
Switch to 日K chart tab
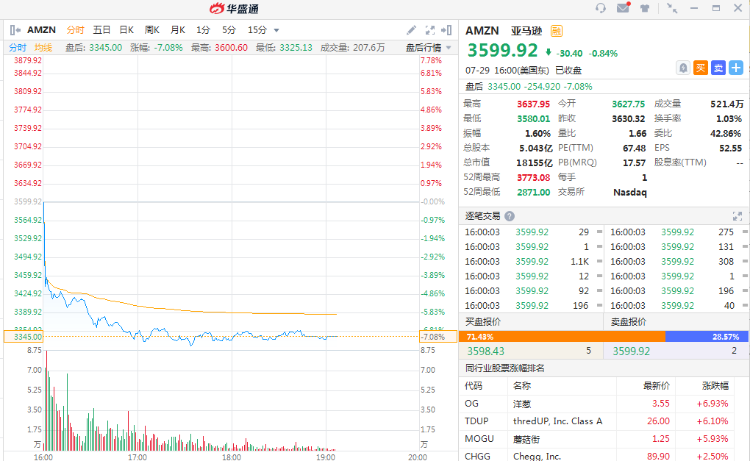[x=126, y=30]
